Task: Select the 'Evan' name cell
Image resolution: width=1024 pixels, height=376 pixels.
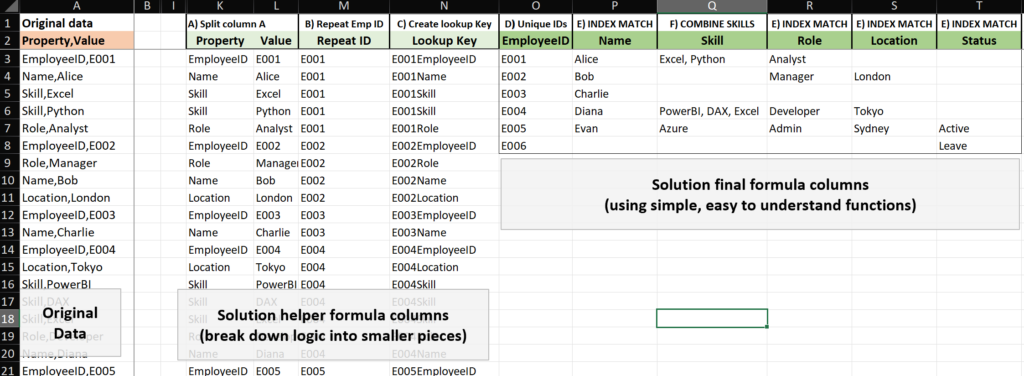Action: 615,129
